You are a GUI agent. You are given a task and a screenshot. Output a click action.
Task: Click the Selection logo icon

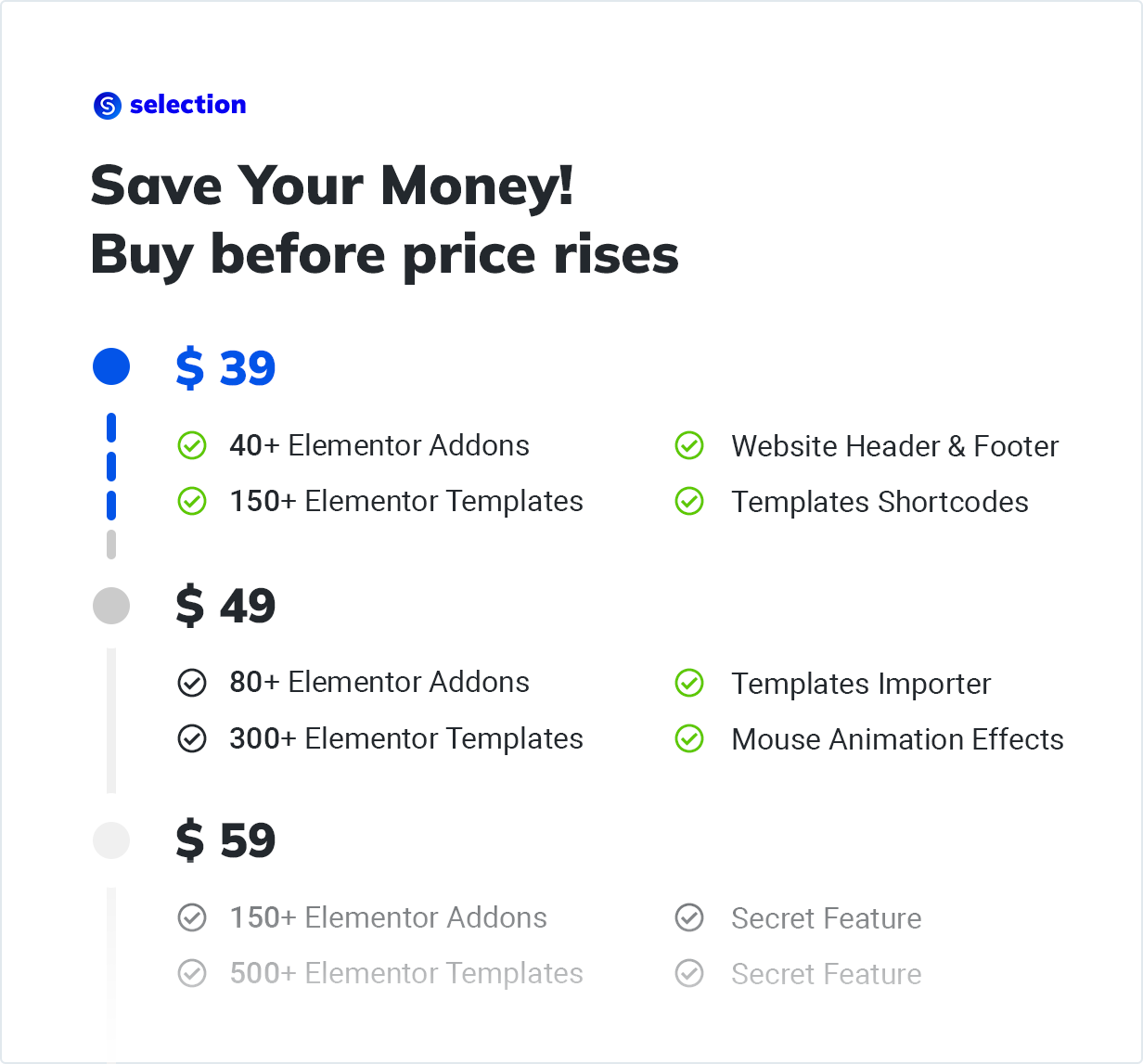coord(108,106)
